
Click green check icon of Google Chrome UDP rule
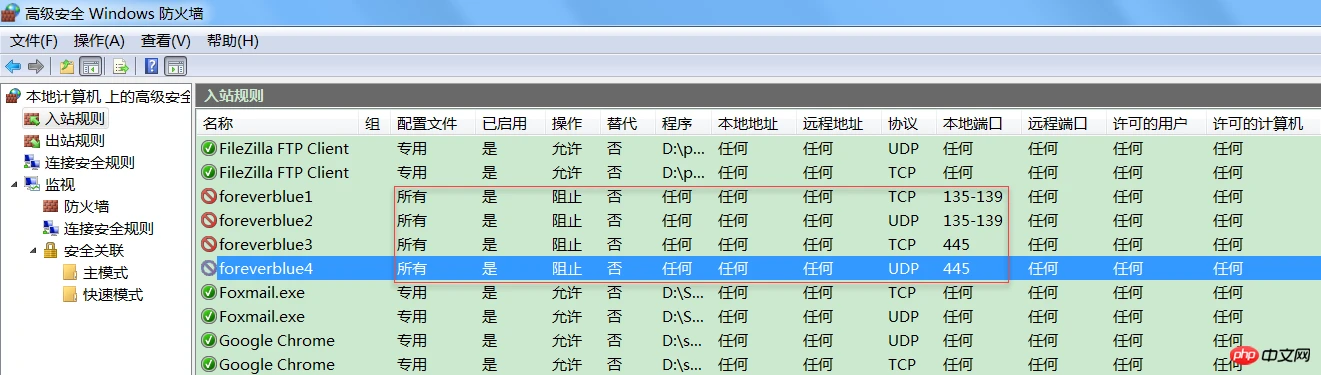pos(209,341)
